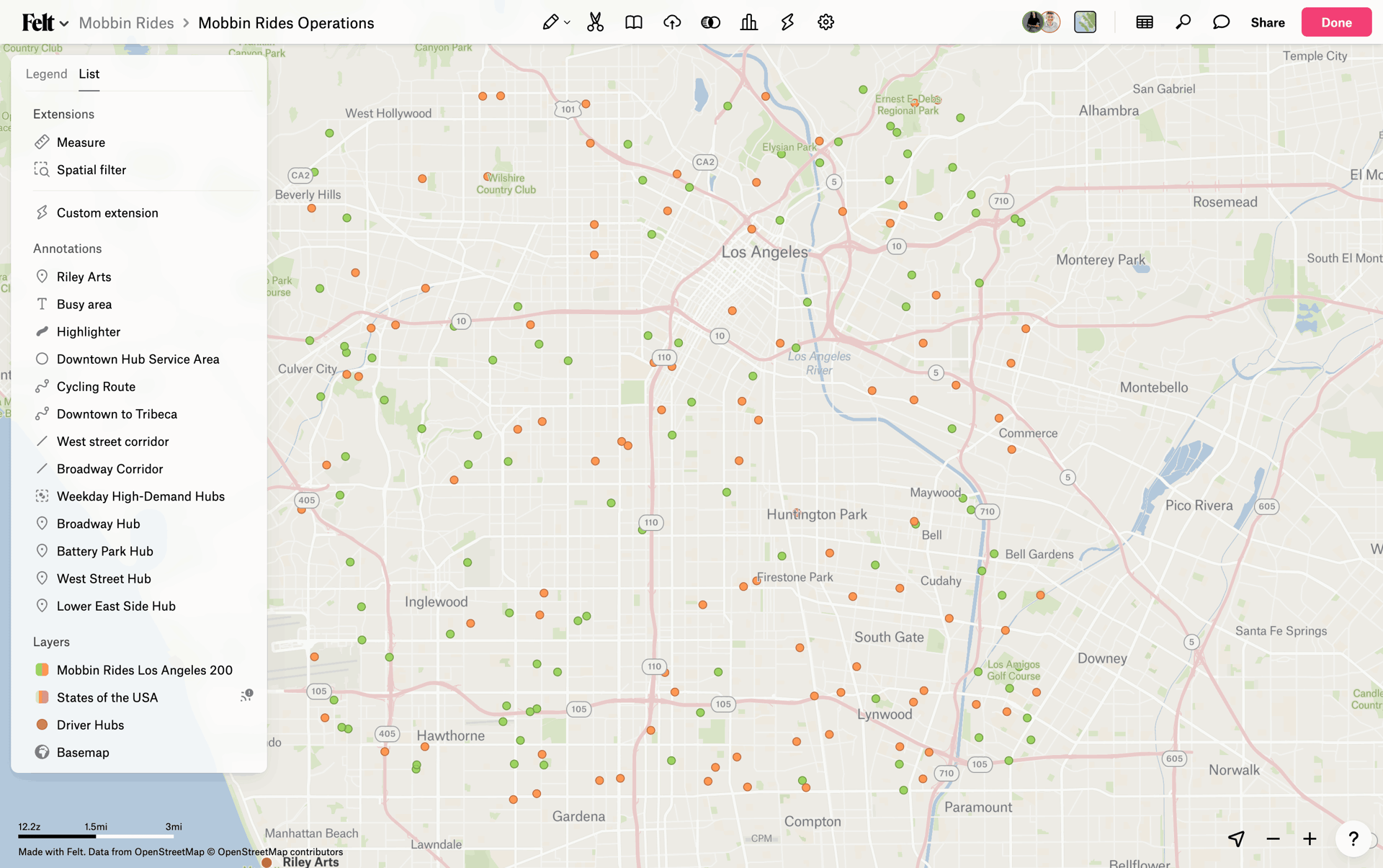
Task: Click the Driver Hubs orange swatch
Action: click(x=42, y=725)
